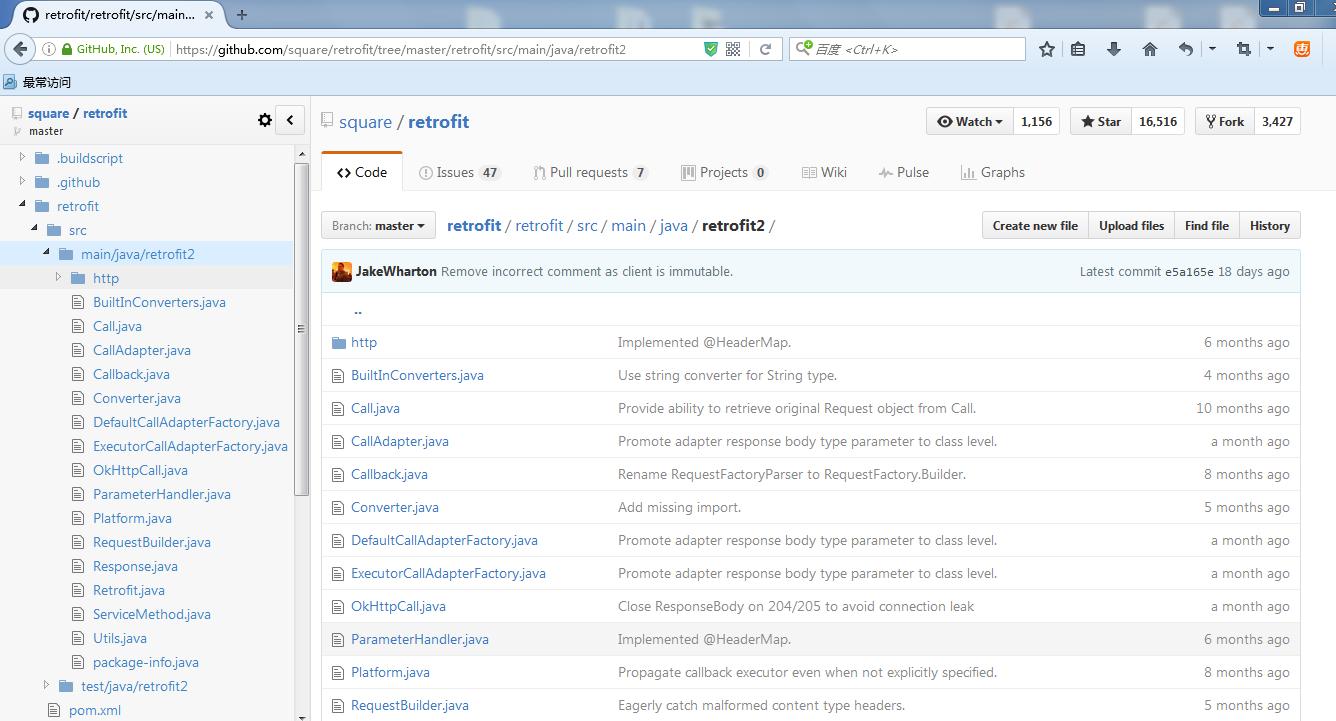Select ServiceMethod.java in the sidebar tree
The image size is (1336, 721).
(152, 614)
